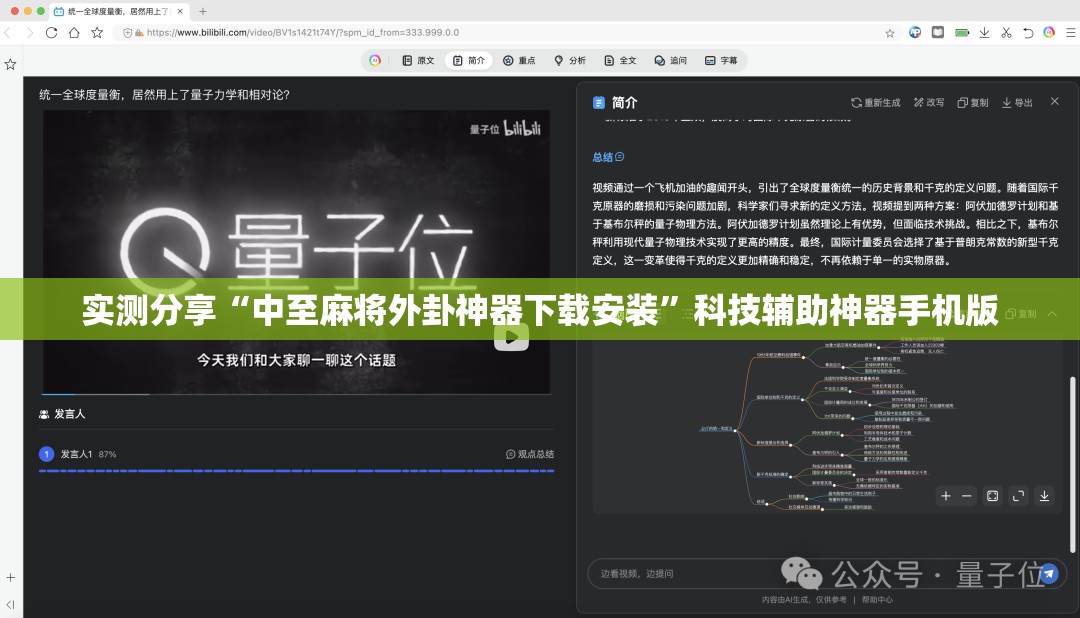Expand the mind map to fullscreen
1080x618 pixels.
click(1018, 496)
